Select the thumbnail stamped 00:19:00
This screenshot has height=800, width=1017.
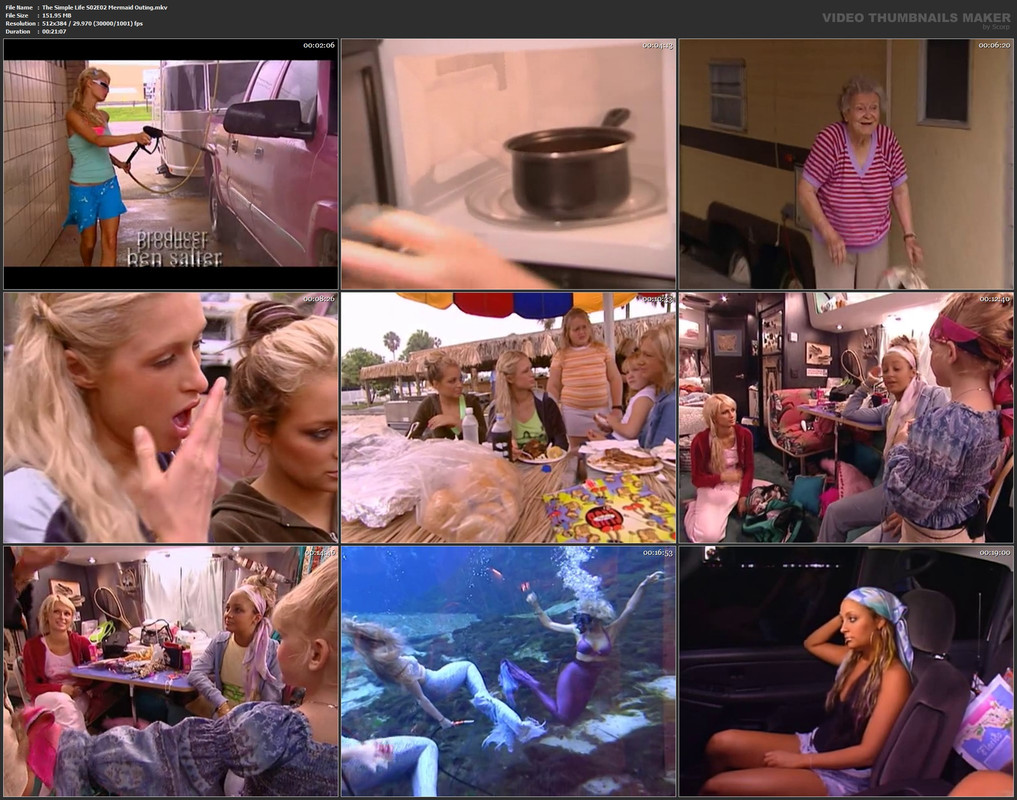coord(846,671)
